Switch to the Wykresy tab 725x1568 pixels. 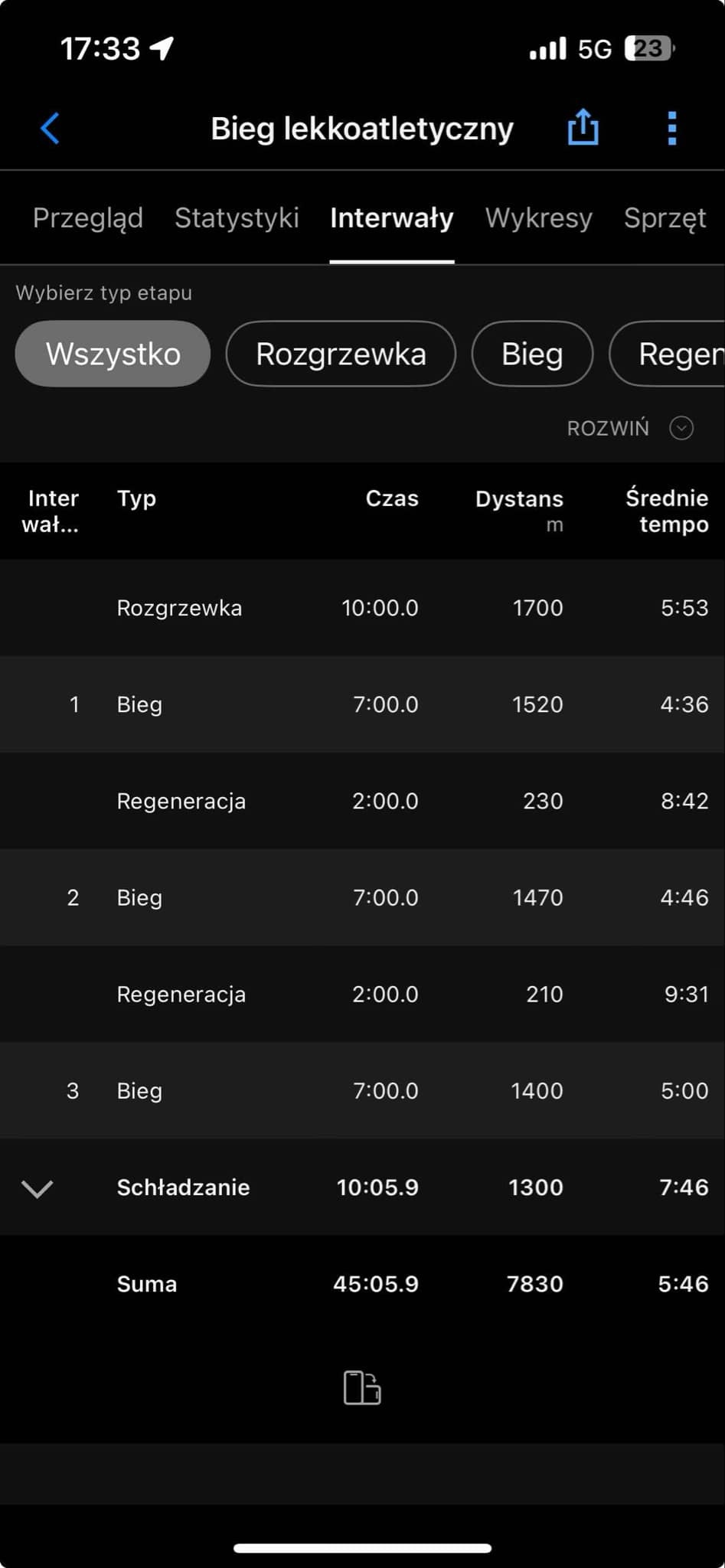(538, 218)
